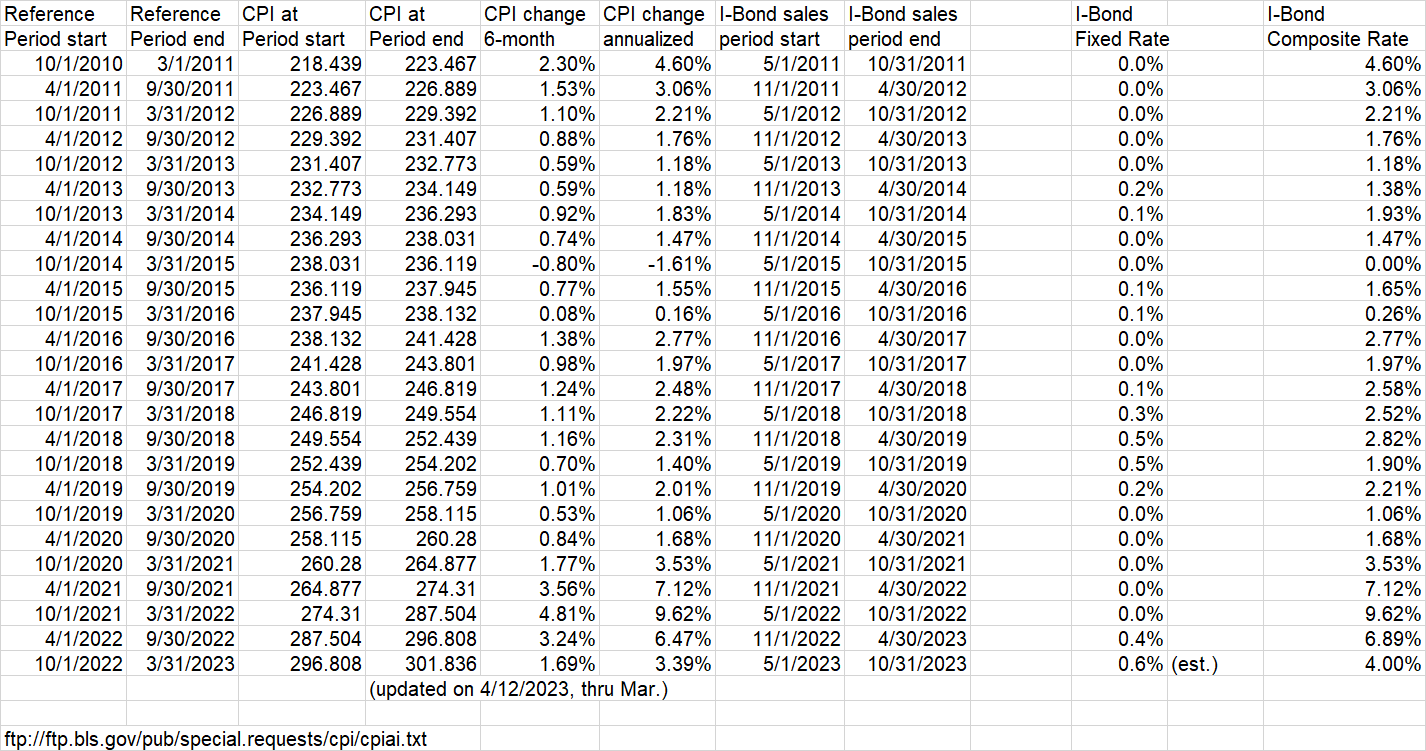The height and width of the screenshot is (751, 1426).
Task: Select the 10/31/2023 sales period end cell
Action: coord(907,664)
